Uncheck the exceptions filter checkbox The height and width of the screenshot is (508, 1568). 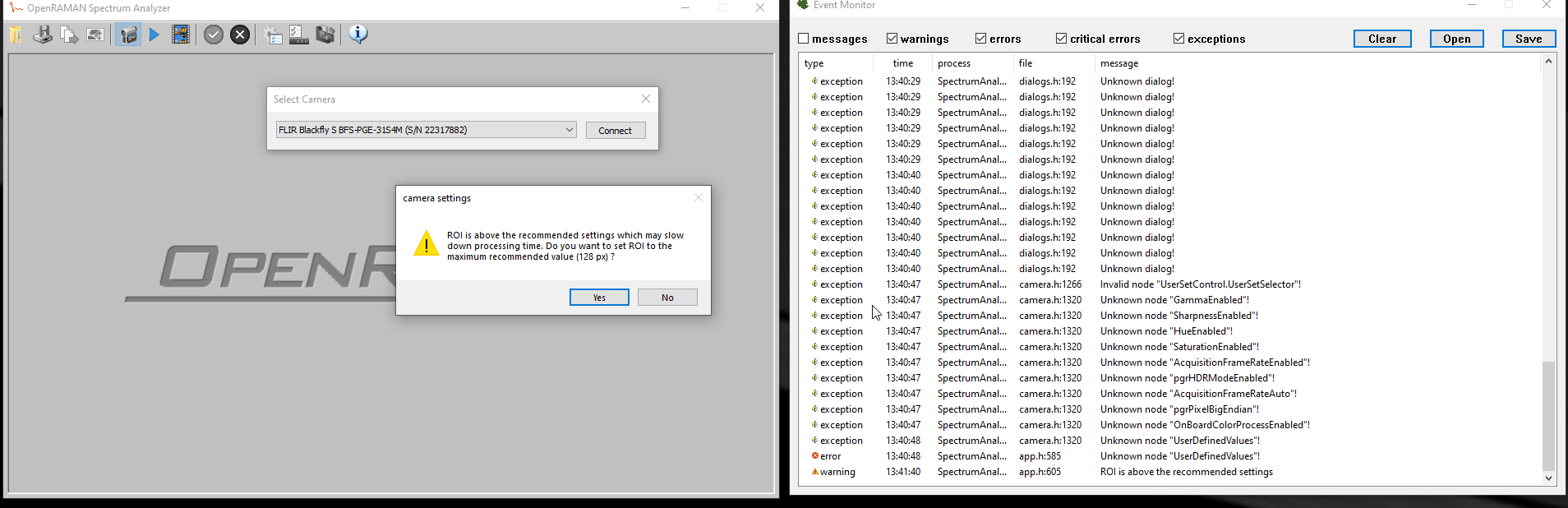tap(1178, 39)
